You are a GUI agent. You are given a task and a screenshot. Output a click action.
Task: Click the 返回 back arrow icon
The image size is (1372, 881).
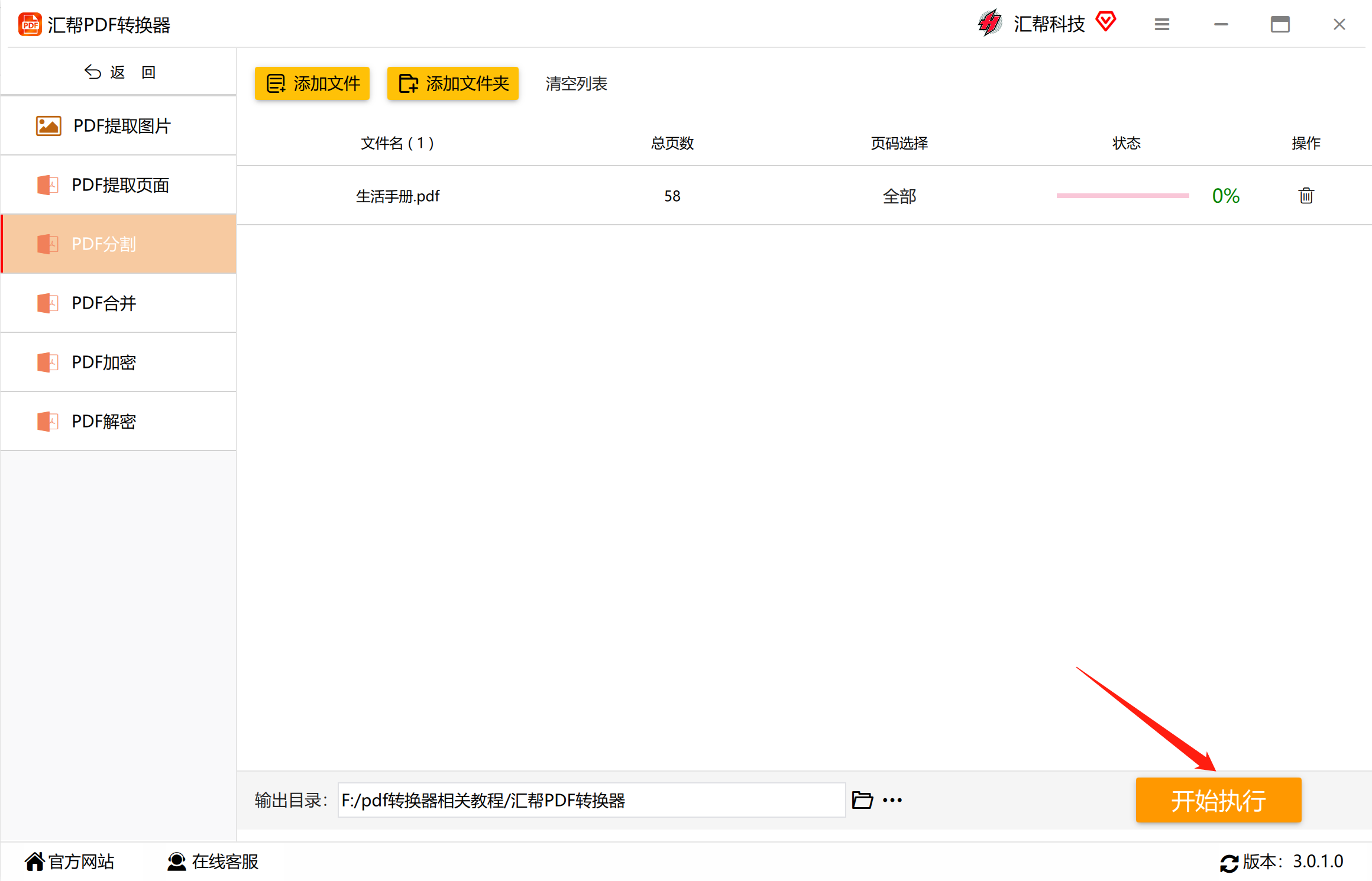(93, 72)
